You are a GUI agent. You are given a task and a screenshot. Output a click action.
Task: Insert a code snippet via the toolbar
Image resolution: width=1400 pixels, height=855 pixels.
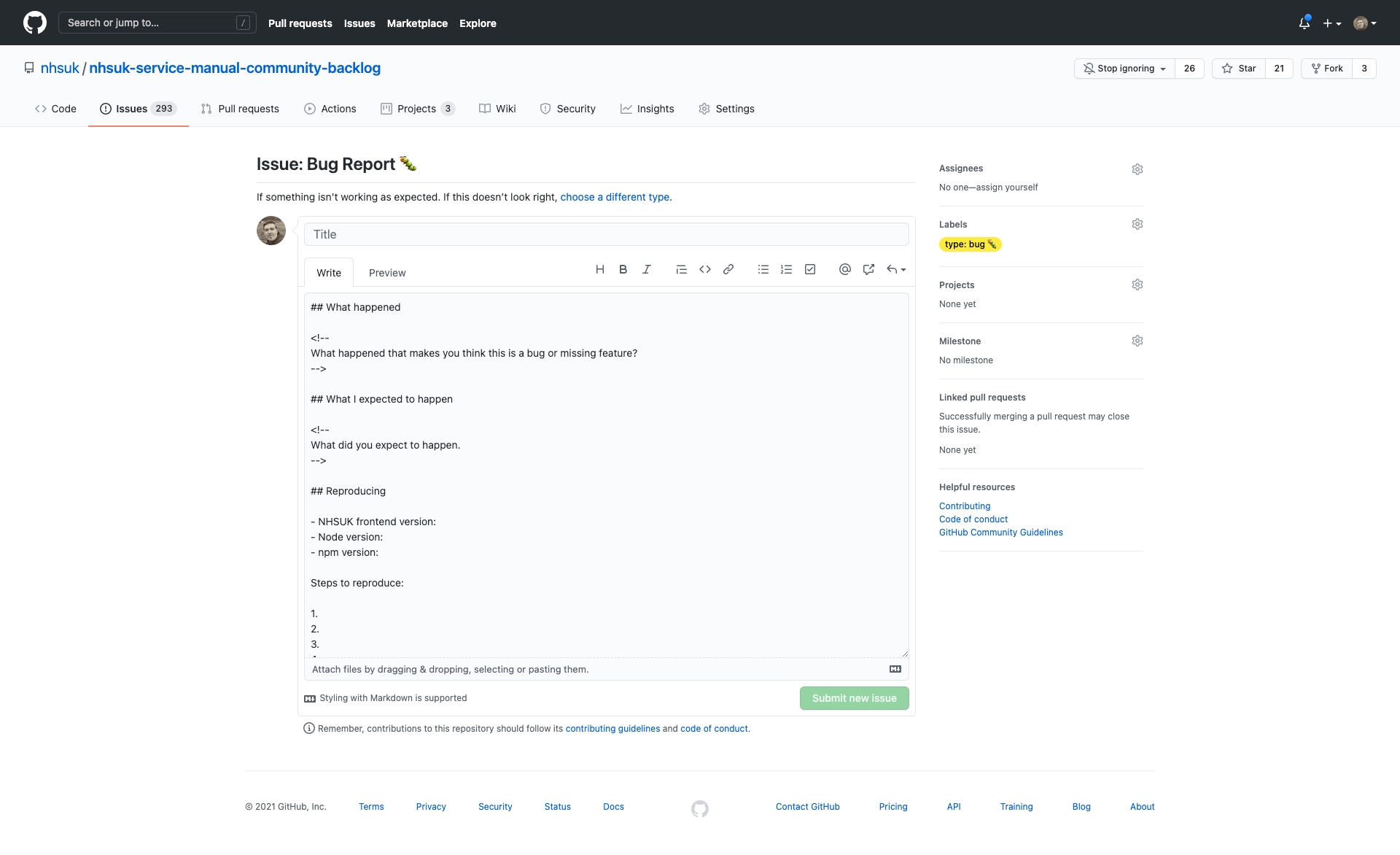pyautogui.click(x=704, y=269)
